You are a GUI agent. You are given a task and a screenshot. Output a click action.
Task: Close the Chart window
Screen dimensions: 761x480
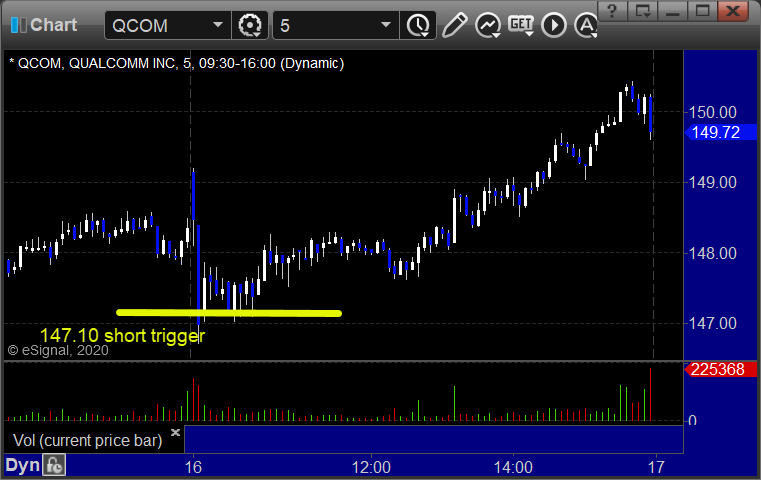733,11
